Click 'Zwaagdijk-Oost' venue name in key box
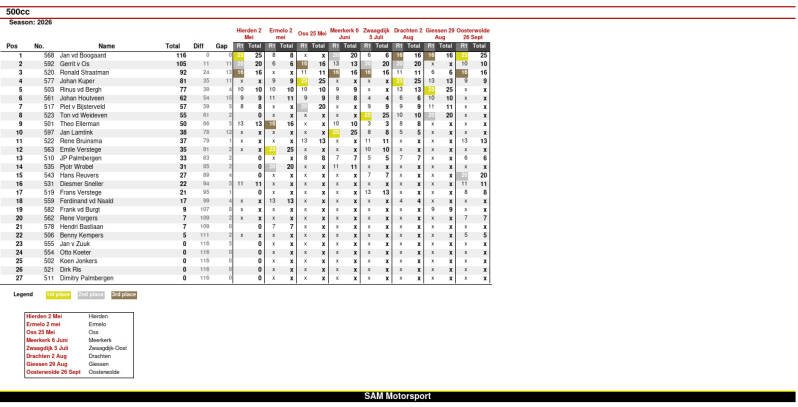The height and width of the screenshot is (407, 798). (108, 348)
